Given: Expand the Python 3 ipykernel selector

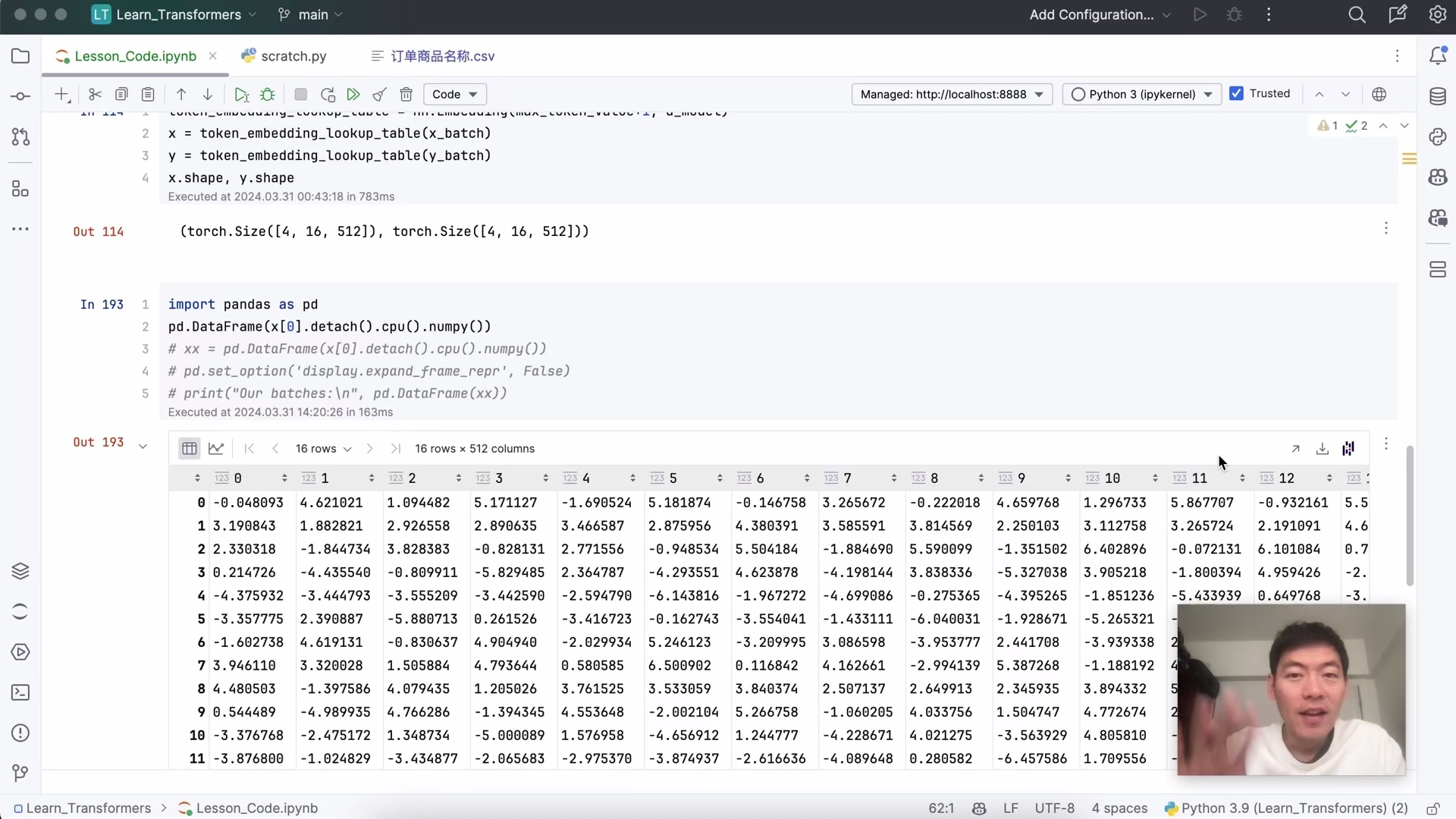Looking at the screenshot, I should [x=1141, y=95].
